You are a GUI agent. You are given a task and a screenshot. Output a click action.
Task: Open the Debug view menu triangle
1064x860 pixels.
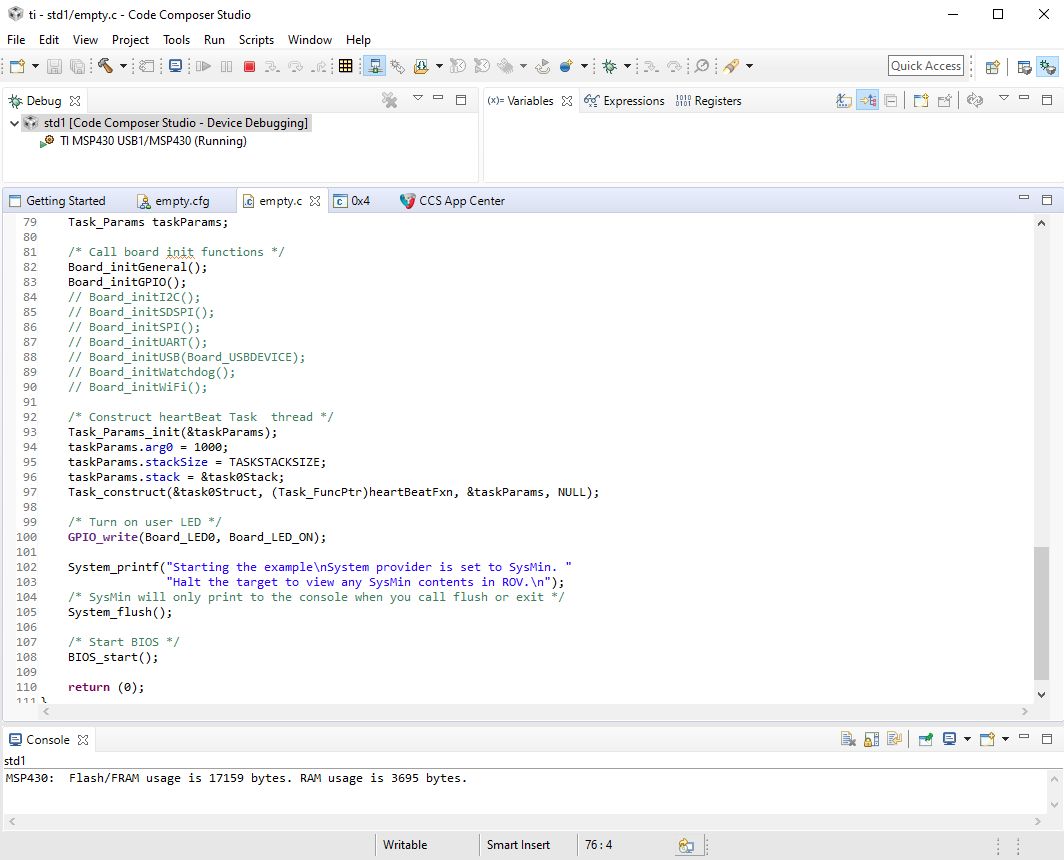point(418,98)
